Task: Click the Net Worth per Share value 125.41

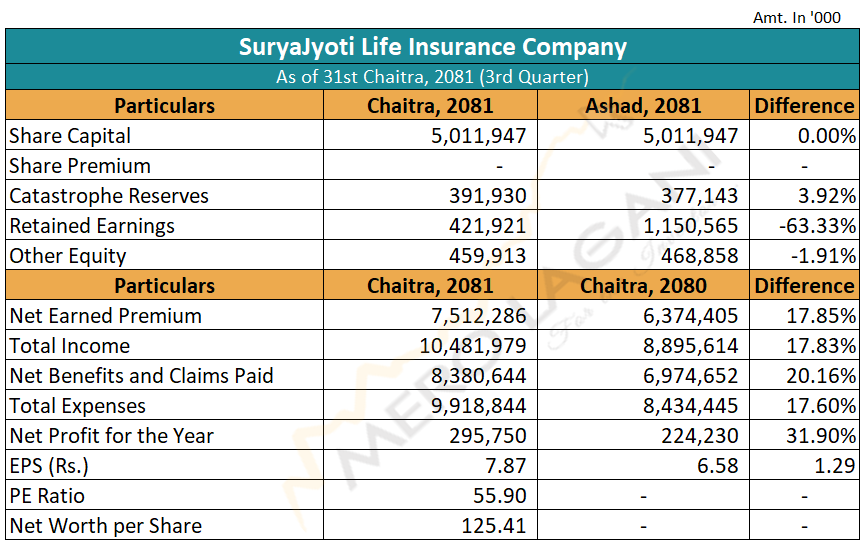Action: [493, 526]
